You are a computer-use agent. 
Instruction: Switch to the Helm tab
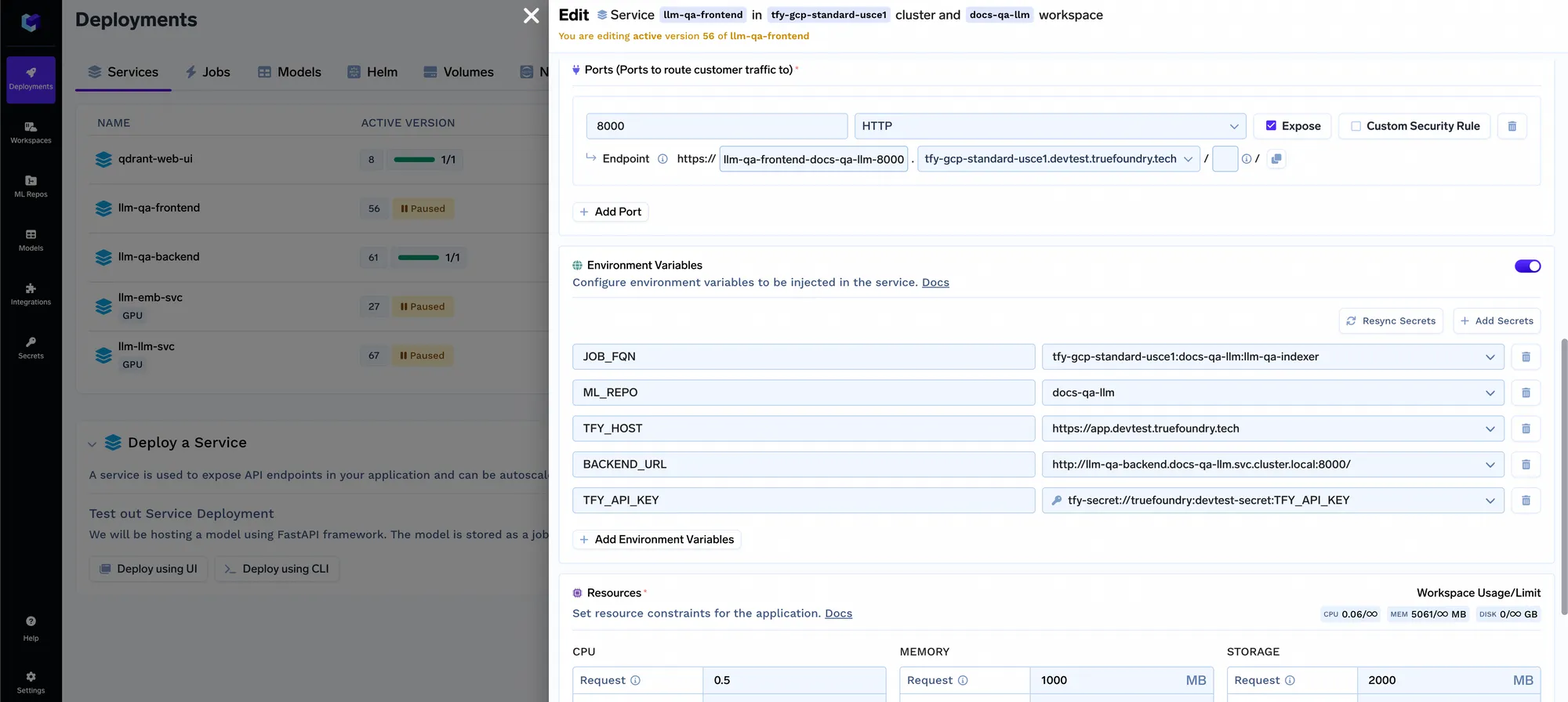(x=372, y=72)
